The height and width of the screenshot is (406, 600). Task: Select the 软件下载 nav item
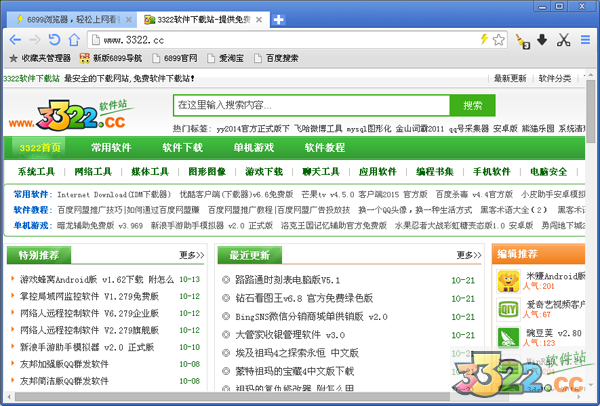tap(183, 148)
